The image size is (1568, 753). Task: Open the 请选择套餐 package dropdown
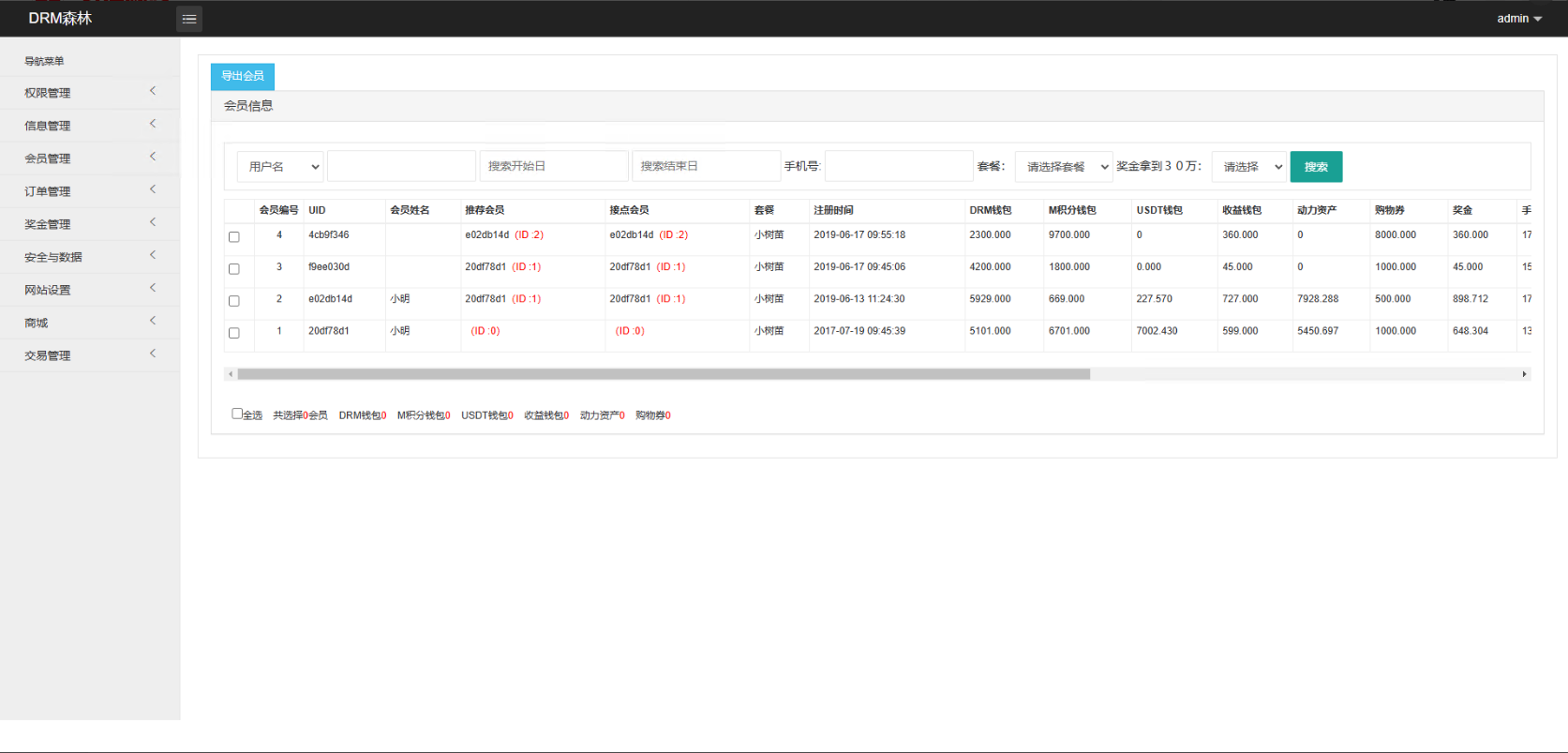pos(1064,167)
